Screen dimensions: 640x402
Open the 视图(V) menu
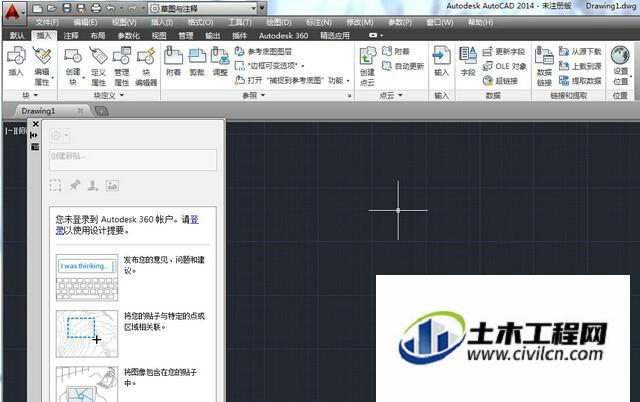pyautogui.click(x=124, y=22)
